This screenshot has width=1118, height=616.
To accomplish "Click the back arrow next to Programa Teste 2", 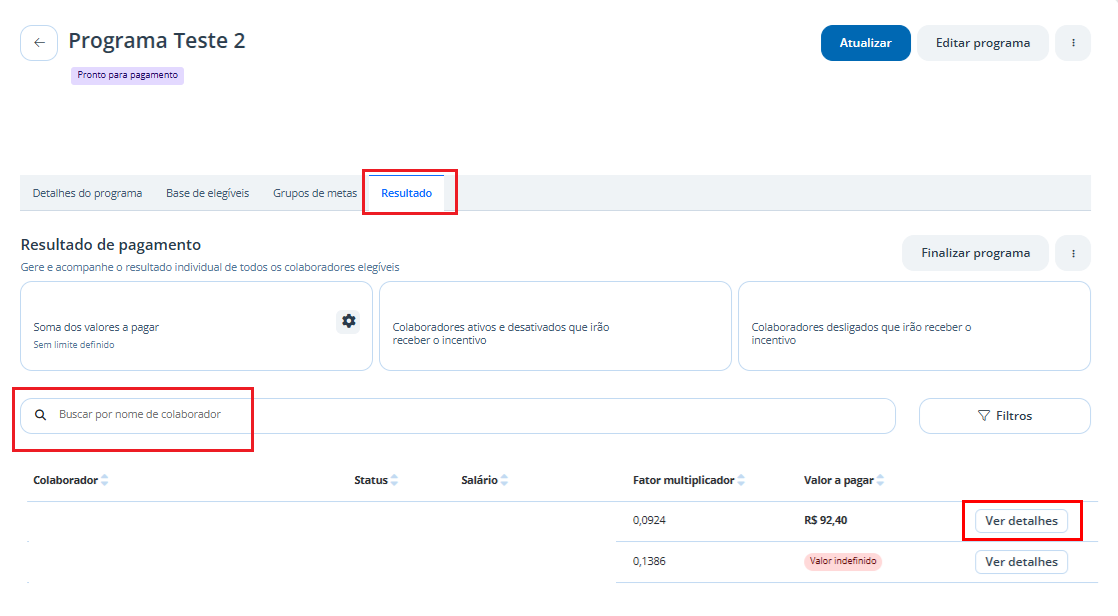I will (39, 43).
